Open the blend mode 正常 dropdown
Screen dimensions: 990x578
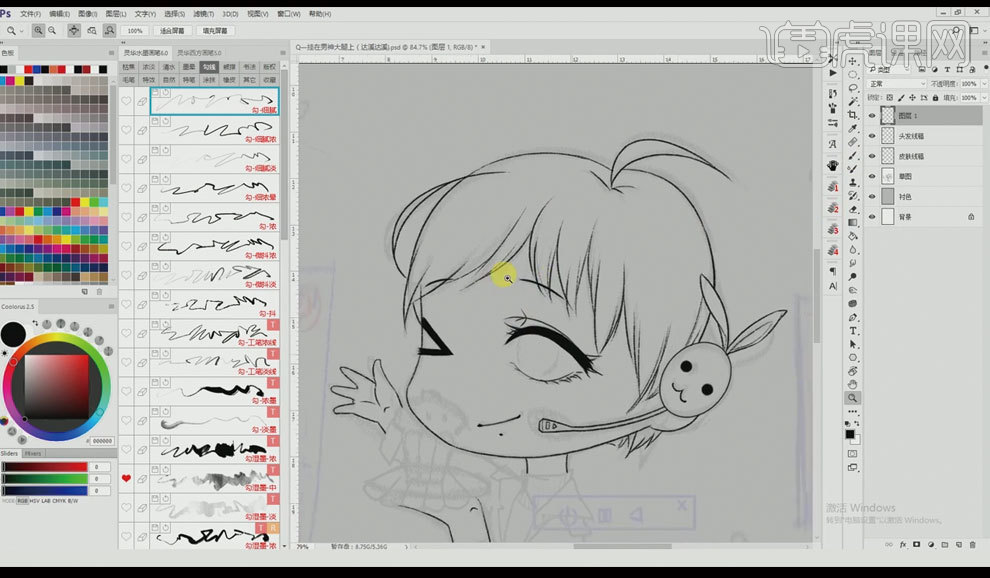point(897,83)
